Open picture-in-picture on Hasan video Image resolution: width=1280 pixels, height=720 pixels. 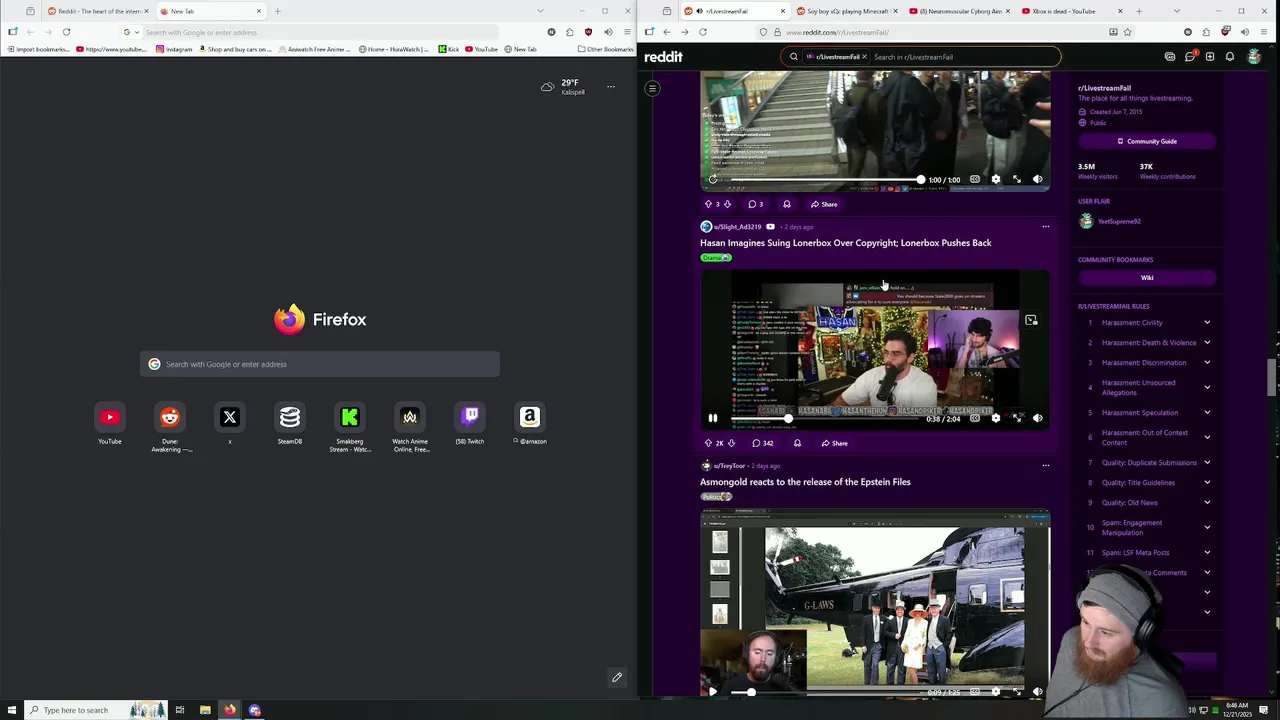click(x=1031, y=321)
